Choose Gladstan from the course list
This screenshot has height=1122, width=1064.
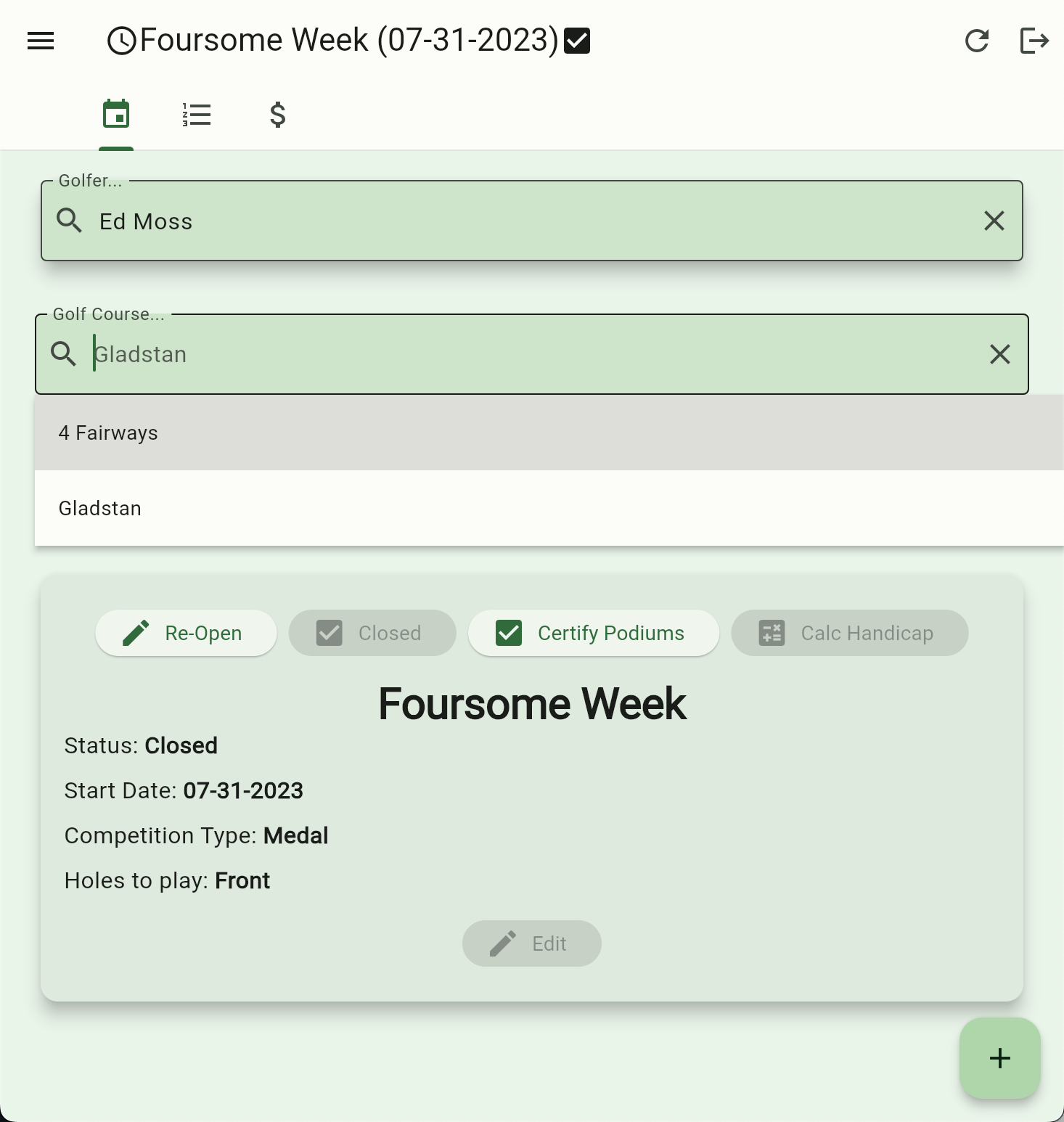(x=100, y=509)
